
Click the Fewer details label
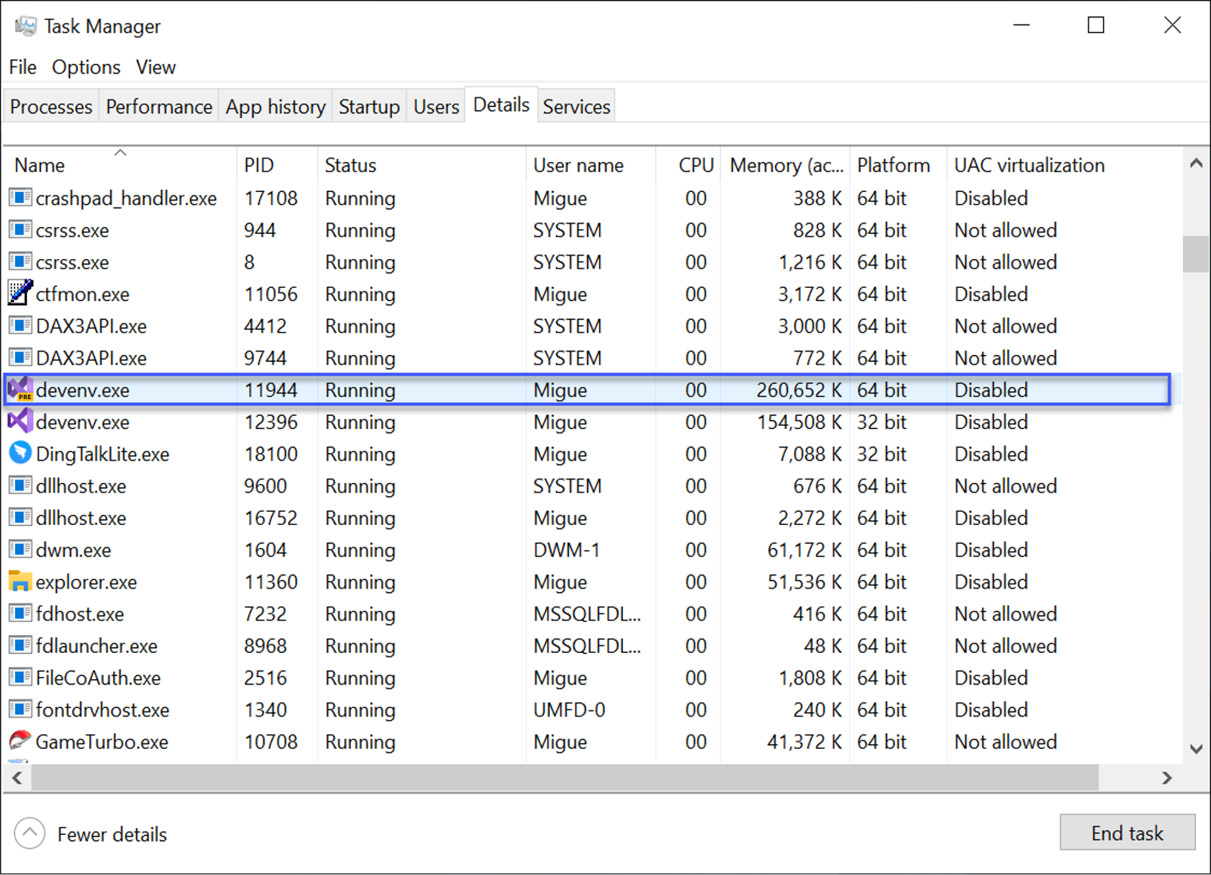pos(112,834)
